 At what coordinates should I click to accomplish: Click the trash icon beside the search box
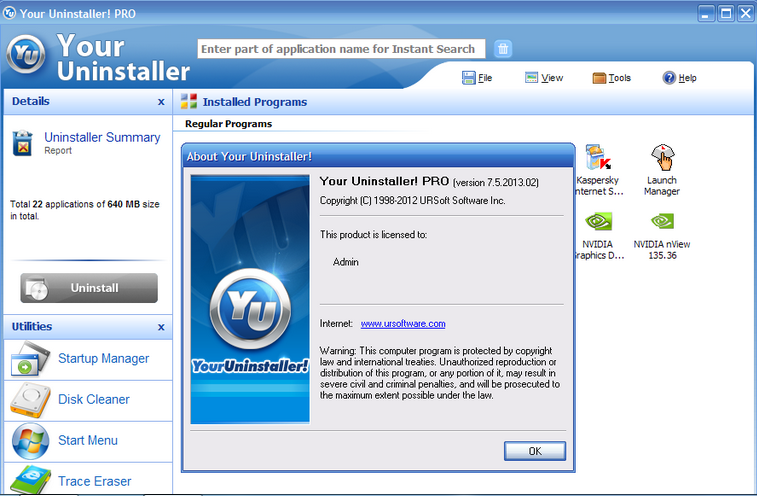pos(503,49)
